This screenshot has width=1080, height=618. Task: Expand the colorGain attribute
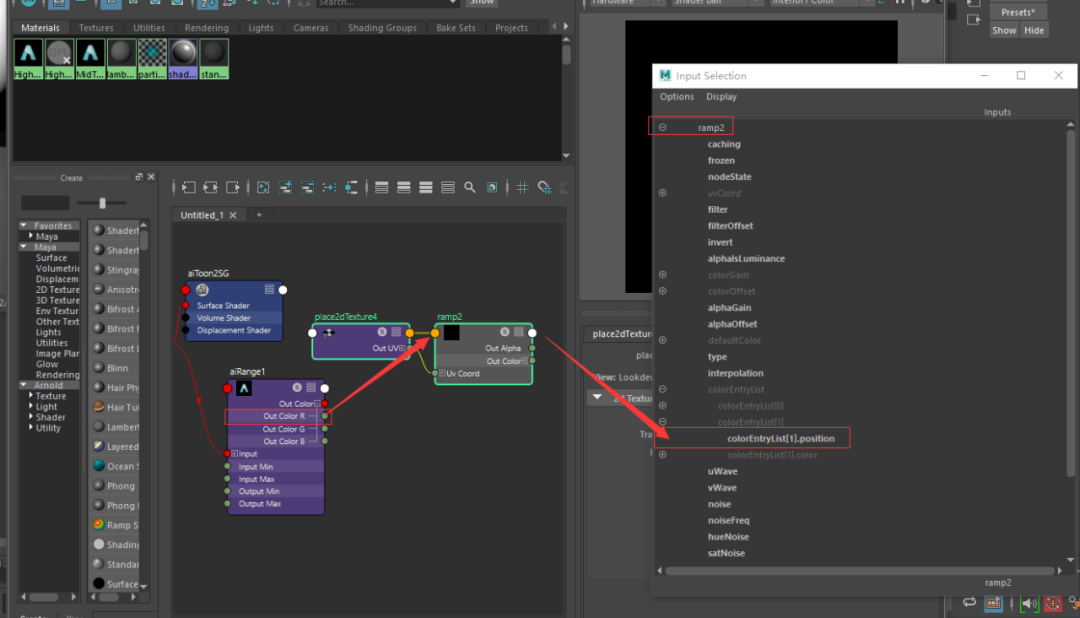point(663,275)
